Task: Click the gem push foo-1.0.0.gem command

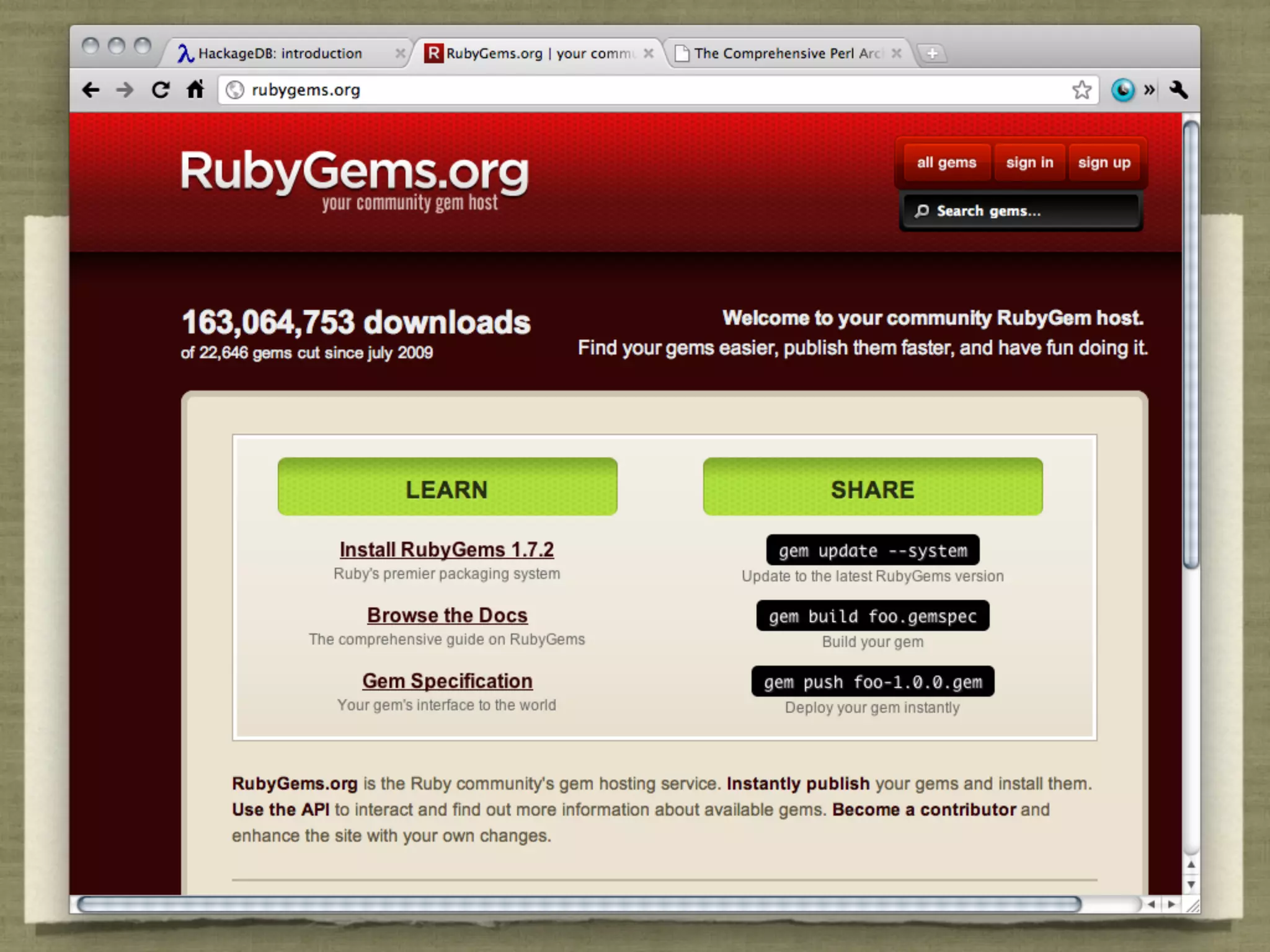Action: (873, 682)
